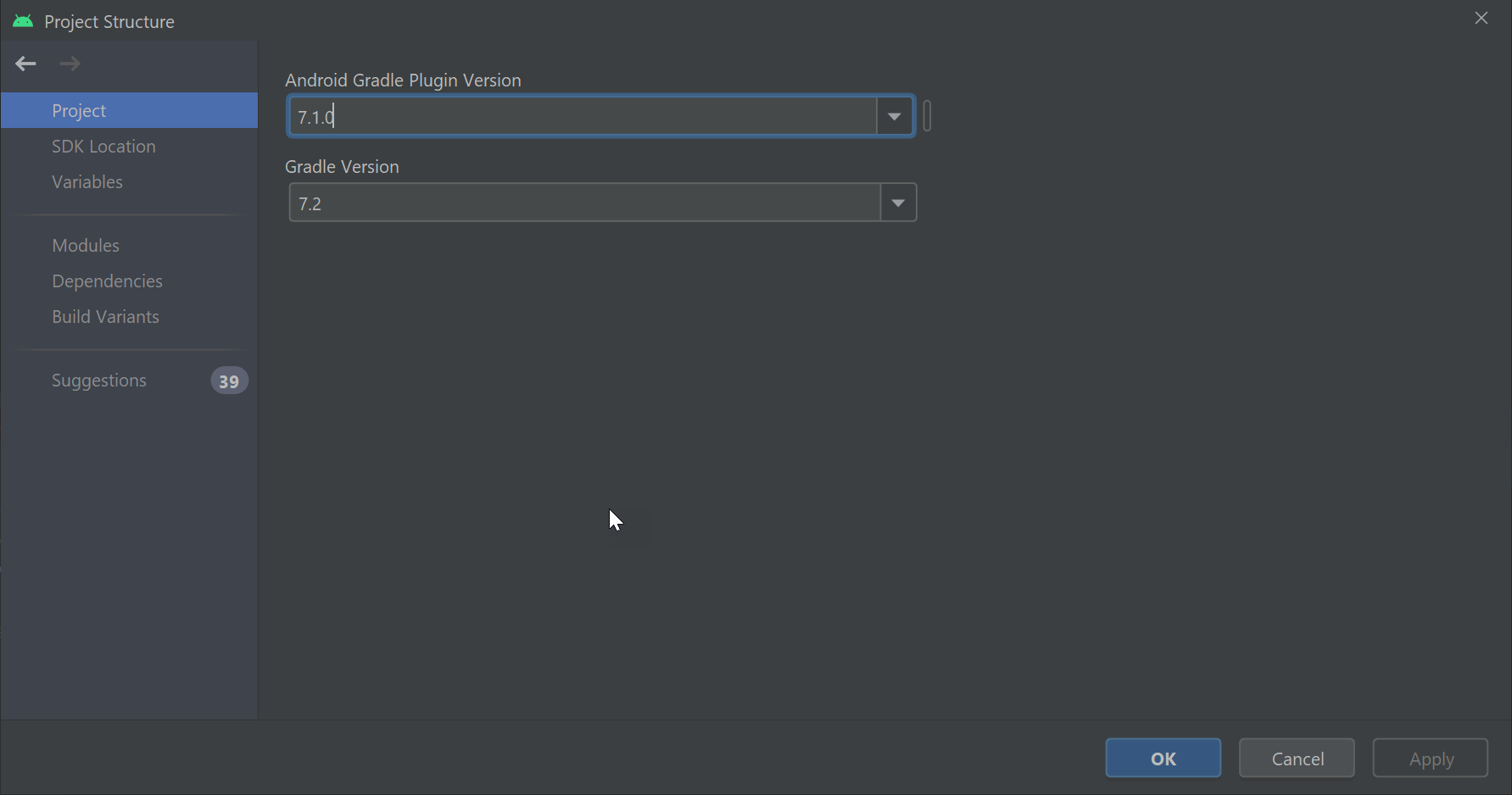Click the Project Structure window title
The image size is (1512, 795).
tap(109, 21)
